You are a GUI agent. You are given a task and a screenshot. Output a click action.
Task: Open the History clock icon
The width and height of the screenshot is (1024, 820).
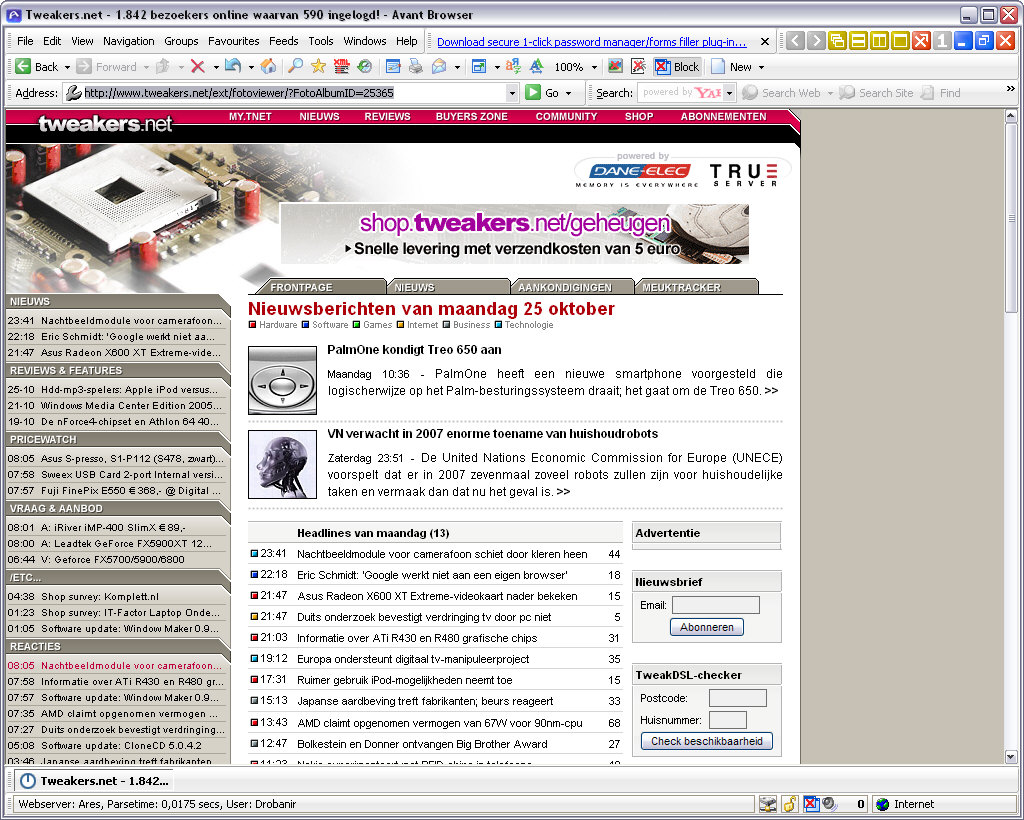tap(364, 67)
